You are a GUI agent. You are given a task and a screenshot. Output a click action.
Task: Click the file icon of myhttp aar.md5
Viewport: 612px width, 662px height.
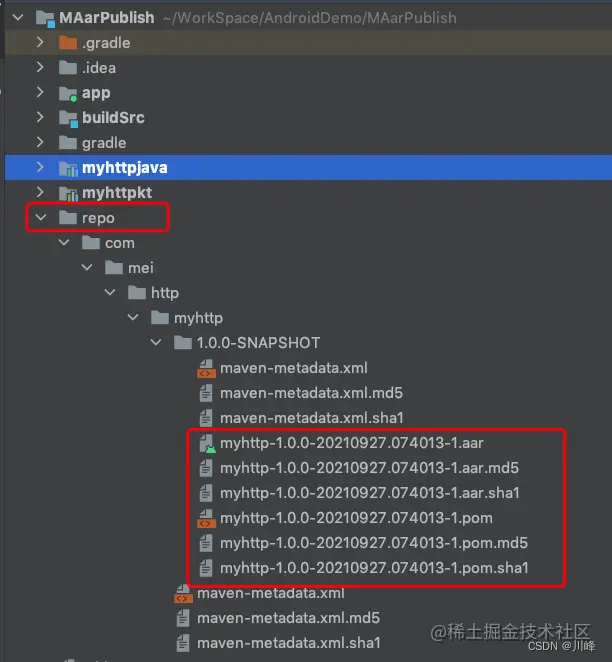[x=206, y=468]
